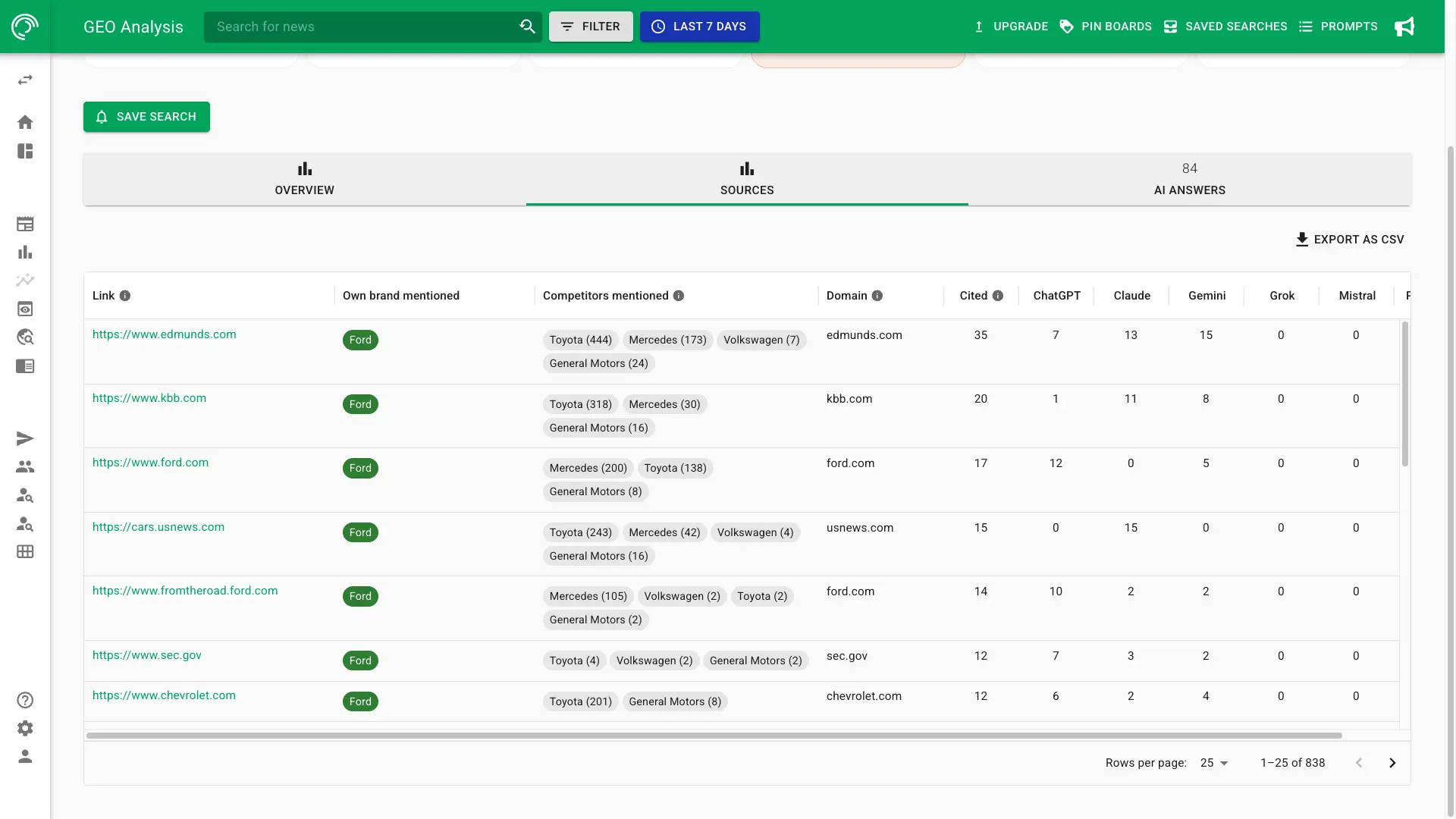This screenshot has height=819, width=1456.
Task: Open the send paper-plane icon in sidebar
Action: [x=25, y=438]
